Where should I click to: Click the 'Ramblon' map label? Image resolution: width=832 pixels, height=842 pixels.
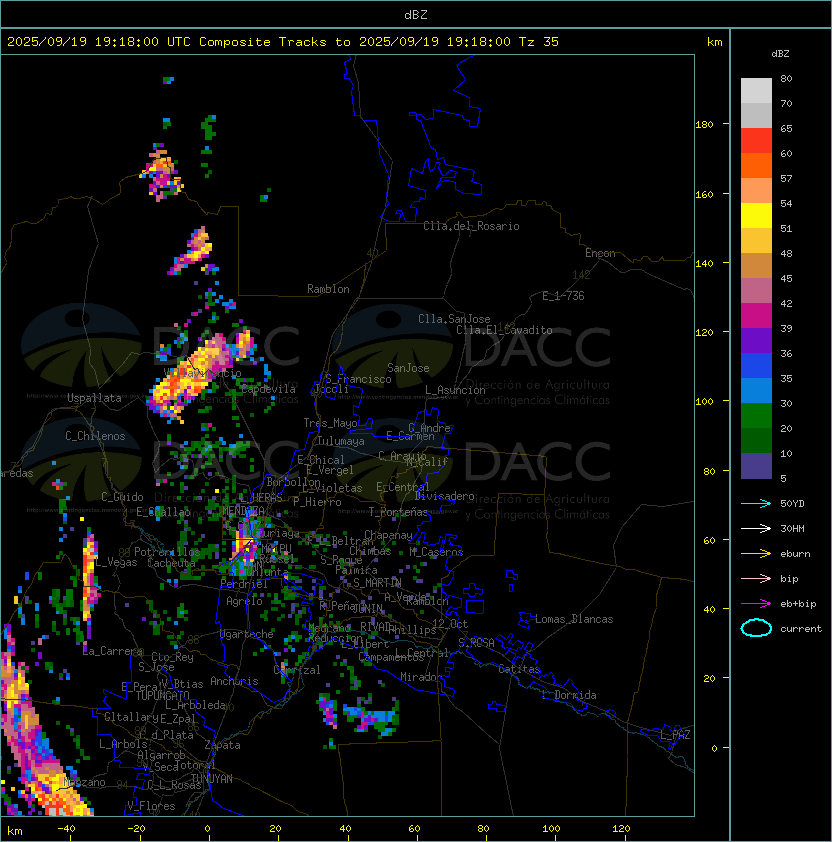pyautogui.click(x=328, y=289)
